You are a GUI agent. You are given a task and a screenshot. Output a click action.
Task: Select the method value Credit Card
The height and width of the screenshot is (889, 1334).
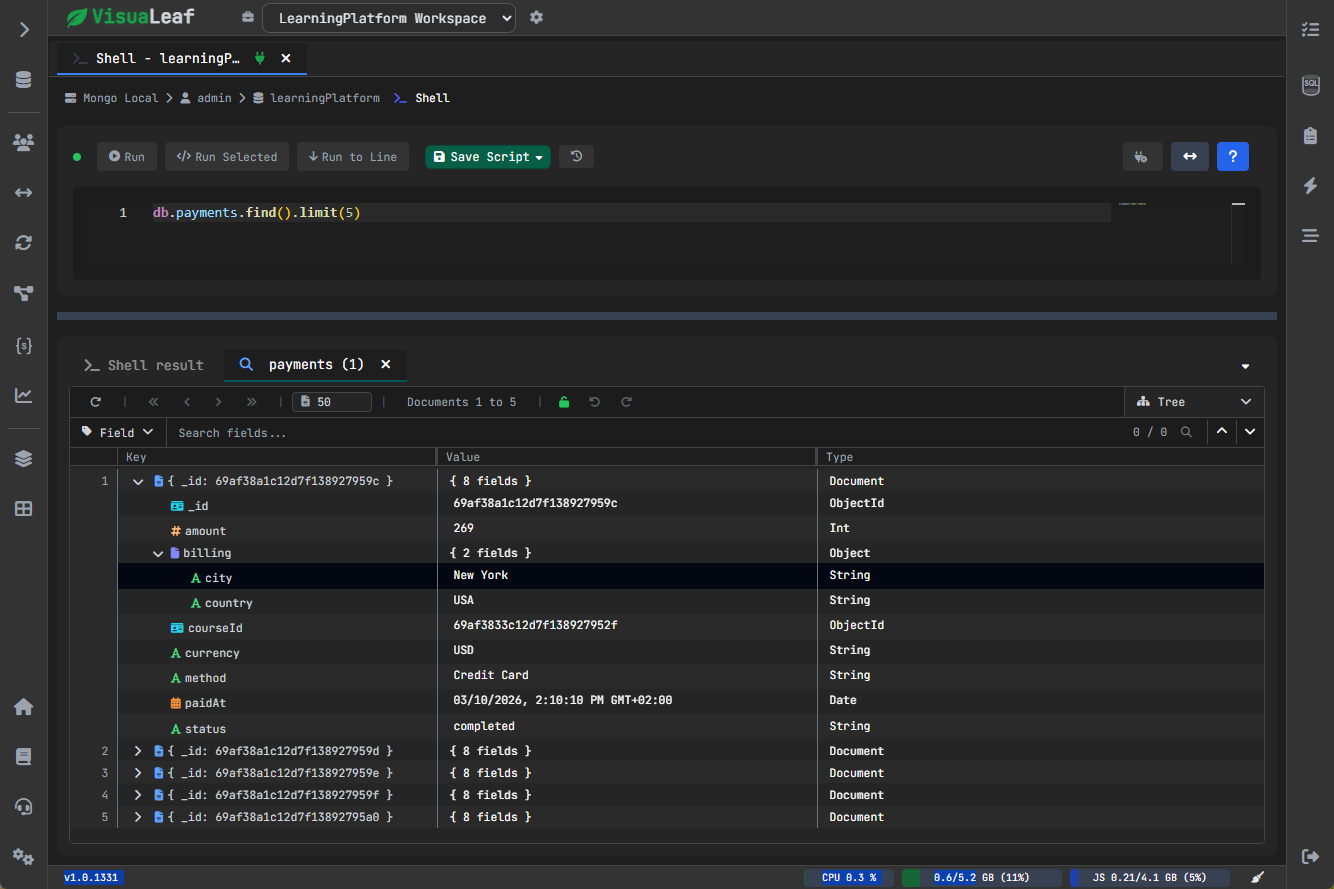[491, 675]
